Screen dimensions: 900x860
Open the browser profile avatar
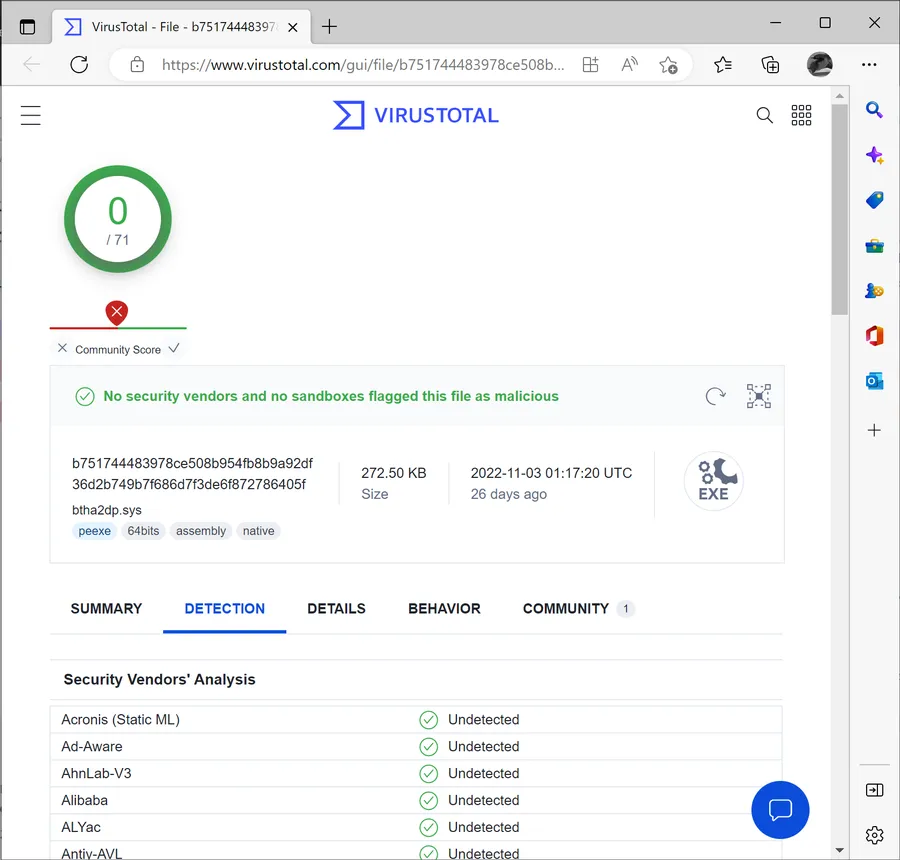click(x=820, y=64)
